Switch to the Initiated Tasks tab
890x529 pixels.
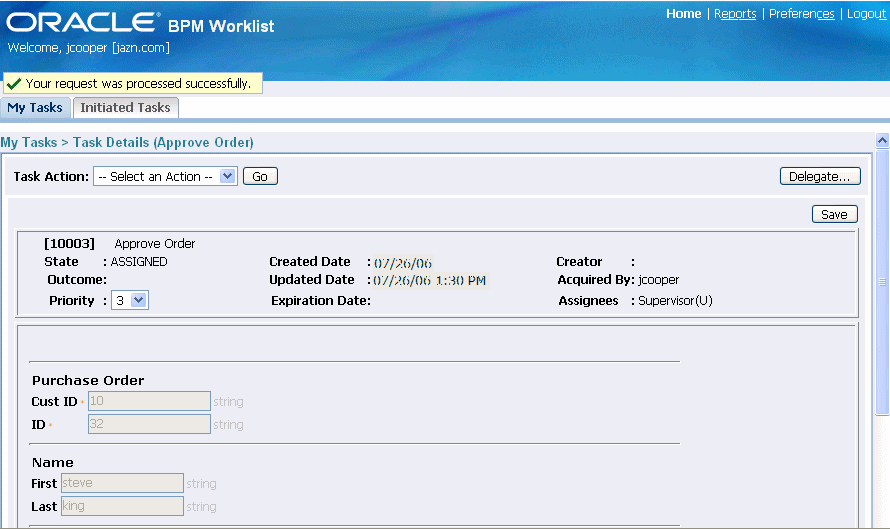tap(125, 107)
